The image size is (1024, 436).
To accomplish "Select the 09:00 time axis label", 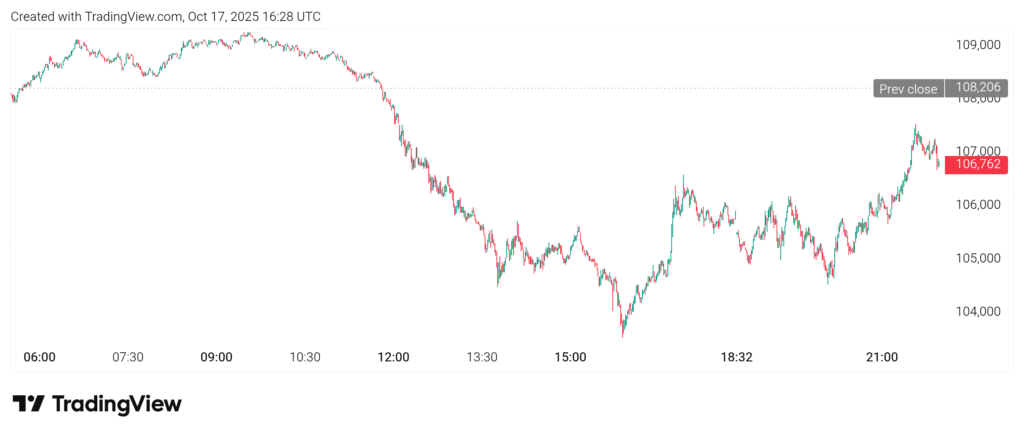I will [x=217, y=357].
